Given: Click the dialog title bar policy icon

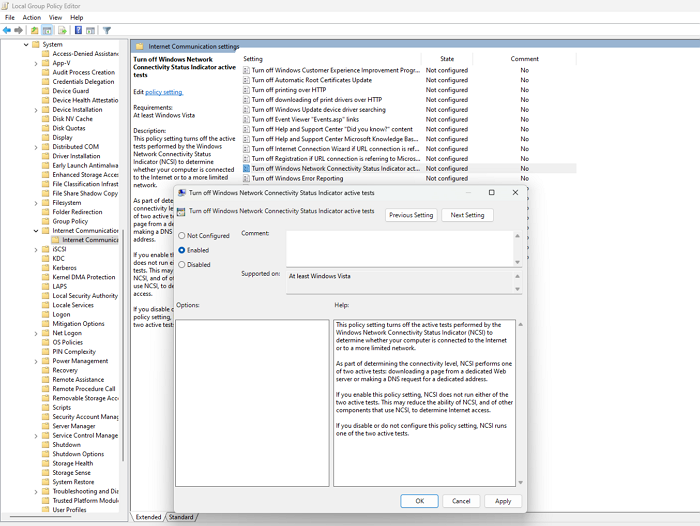Looking at the screenshot, I should click(182, 193).
